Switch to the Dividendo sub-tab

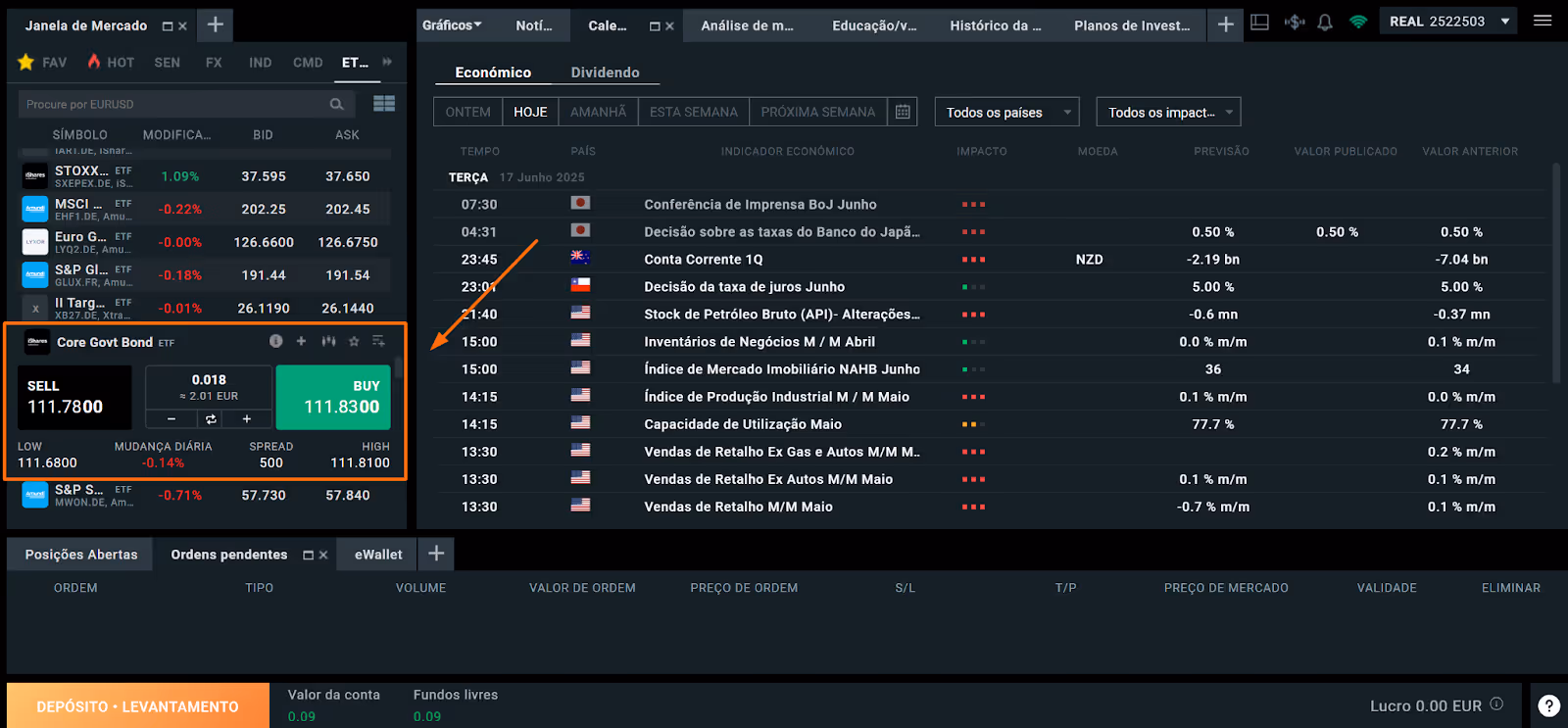pos(605,73)
